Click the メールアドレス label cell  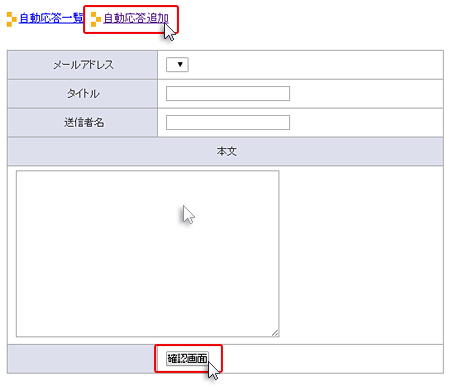[82, 65]
